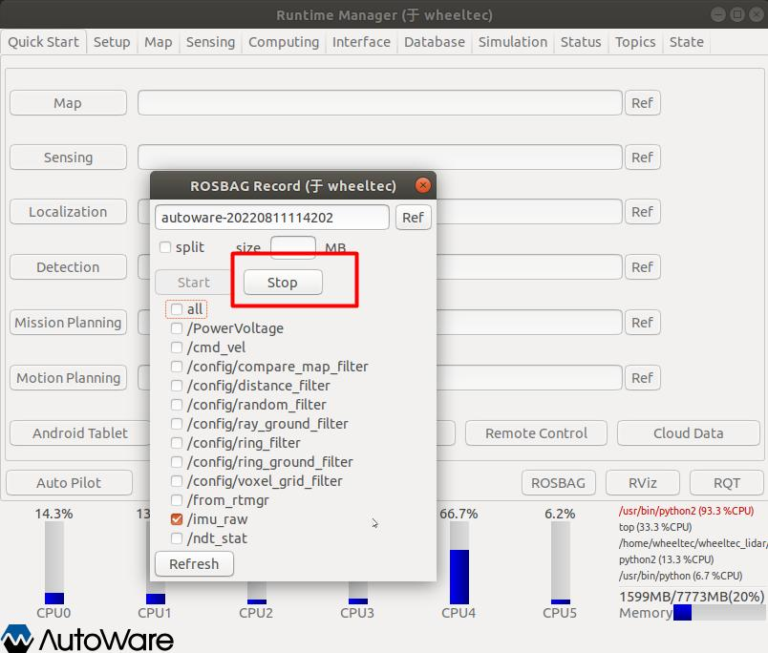Select the /PowerVoltage topic checkbox

[x=177, y=329]
